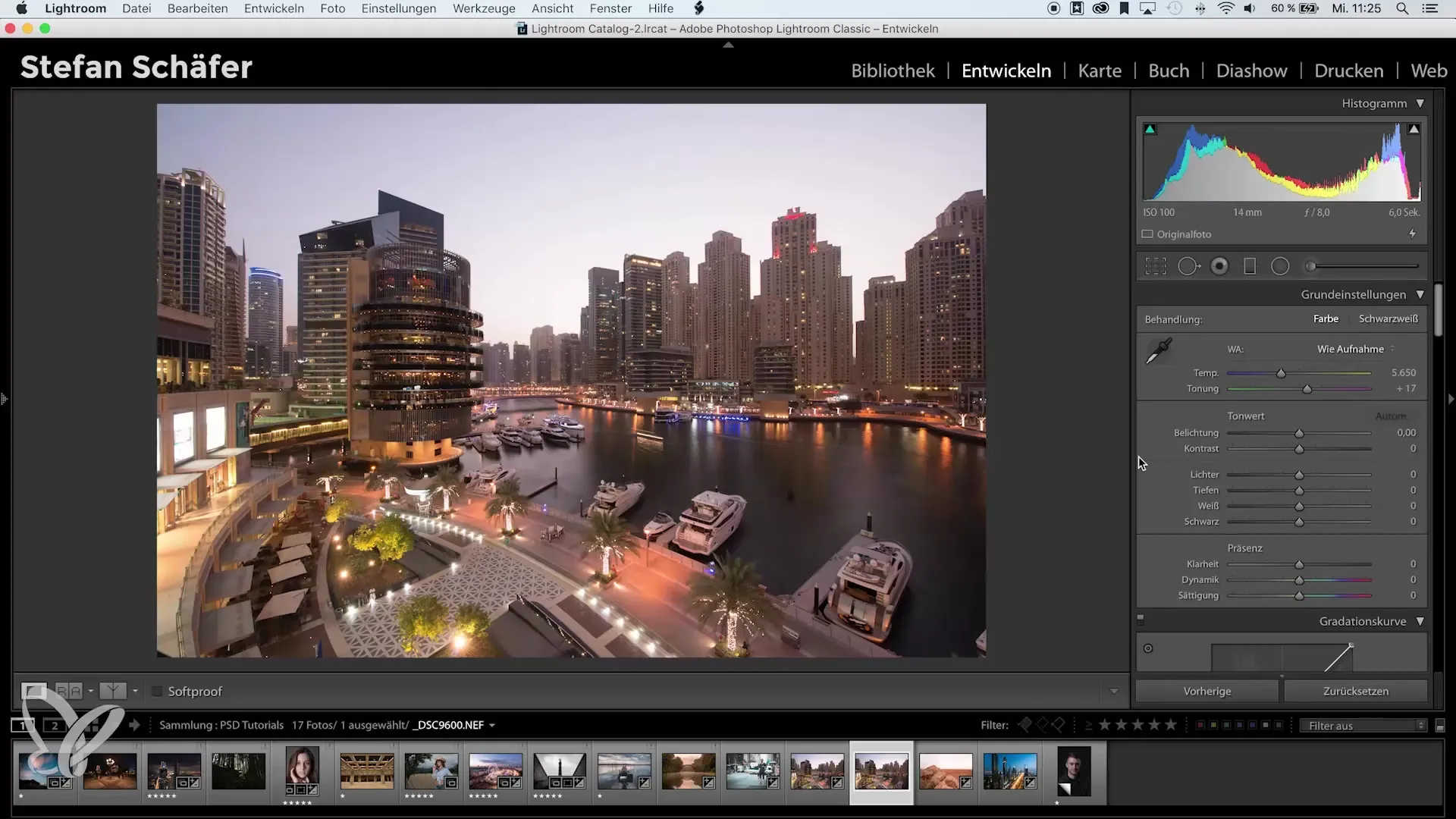Collapse the Grundeinstellungen panel
The height and width of the screenshot is (819, 1456).
[1420, 295]
